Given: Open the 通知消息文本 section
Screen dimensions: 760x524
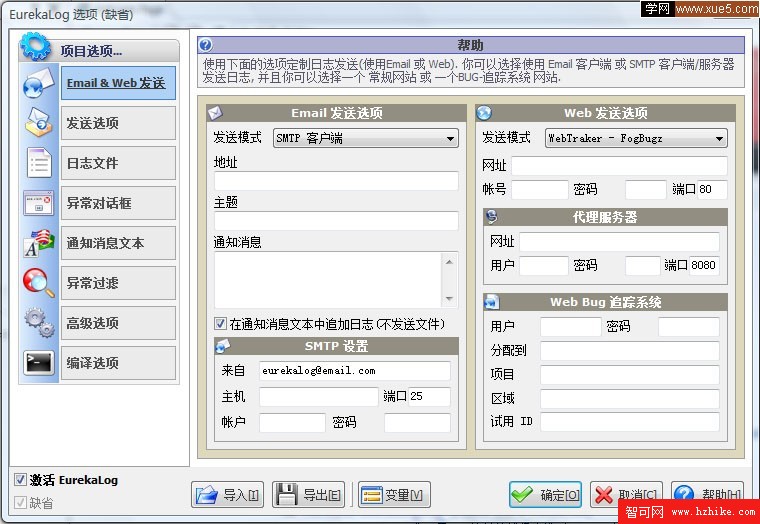Looking at the screenshot, I should (x=118, y=243).
